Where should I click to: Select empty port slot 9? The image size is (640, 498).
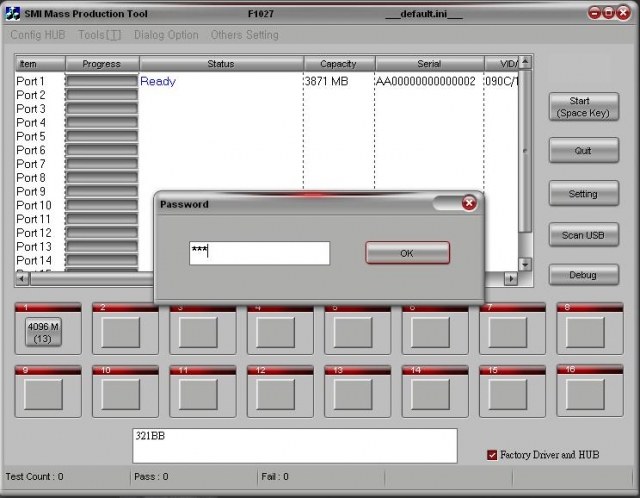tap(43, 394)
